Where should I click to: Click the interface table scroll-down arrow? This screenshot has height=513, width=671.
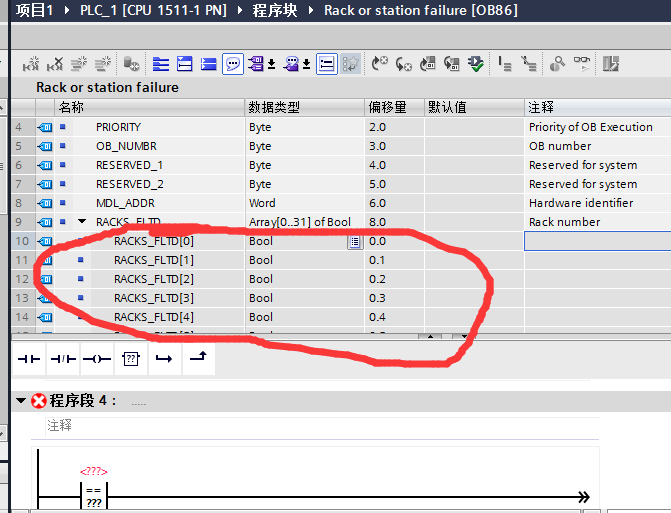click(464, 336)
